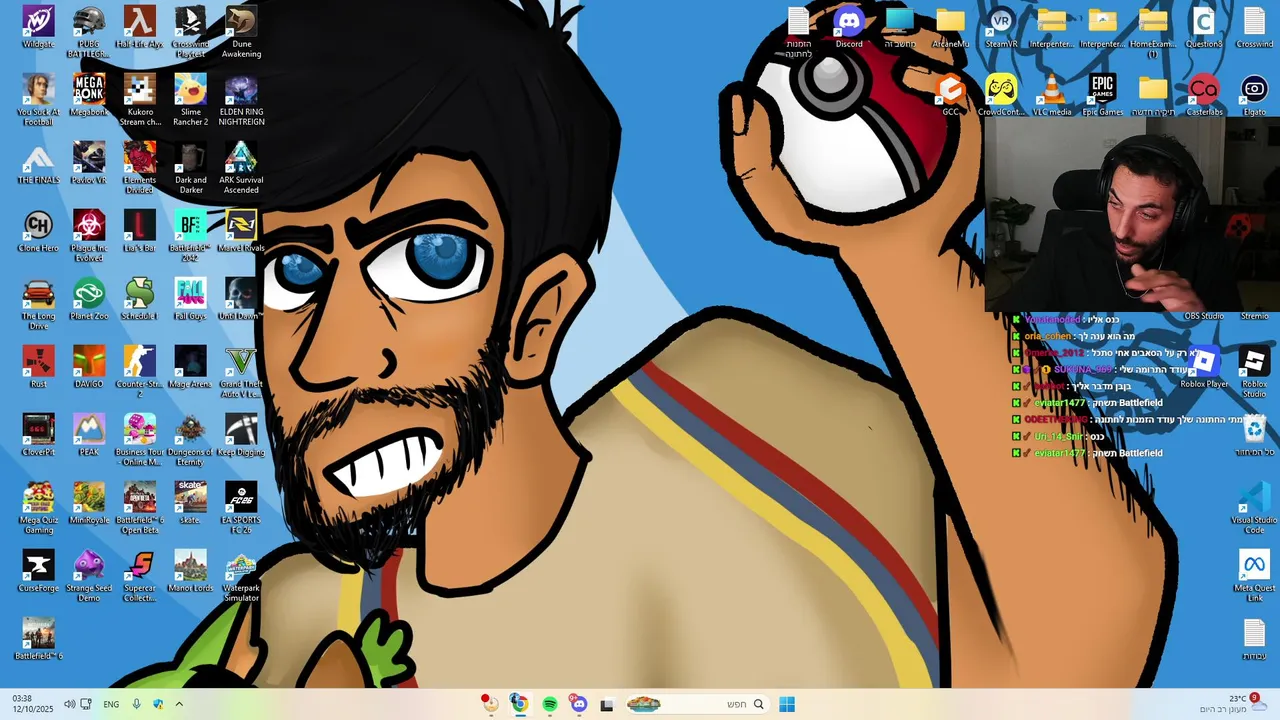Select the Battlefield 2042 icon
This screenshot has height=720, width=1280.
coord(190,235)
